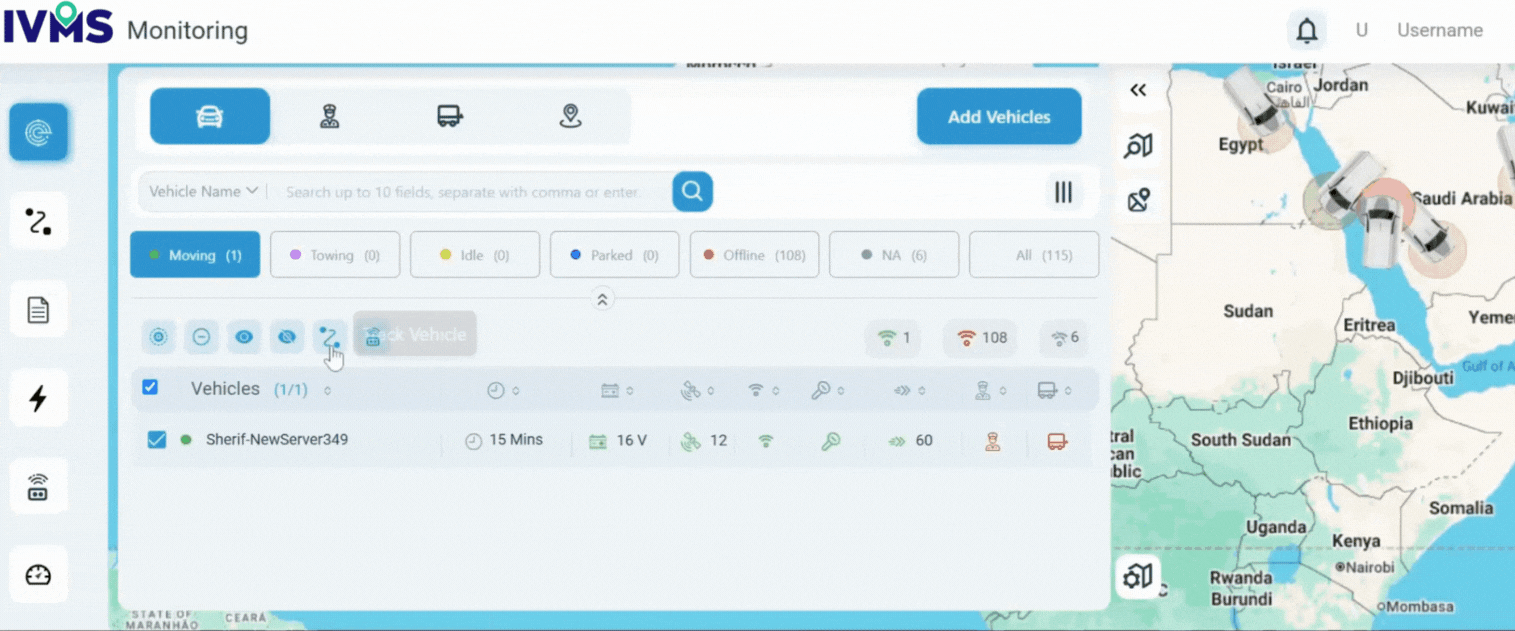Collapse the status filters with double chevron
This screenshot has height=631, width=1515.
pos(602,299)
